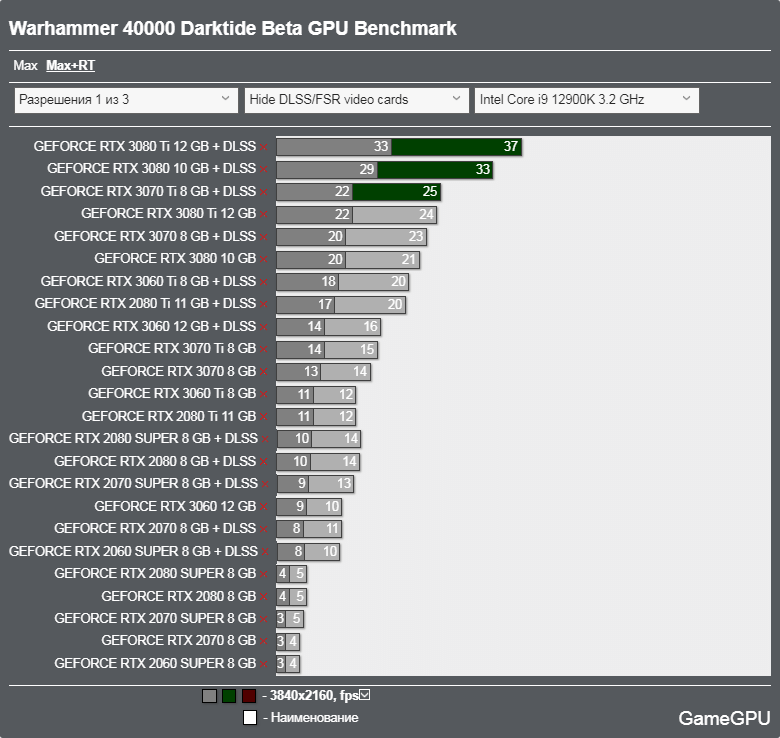The width and height of the screenshot is (780, 738).
Task: Remove GEFORCE RTX 3070 8 GB + DLSS row
Action: tap(264, 237)
